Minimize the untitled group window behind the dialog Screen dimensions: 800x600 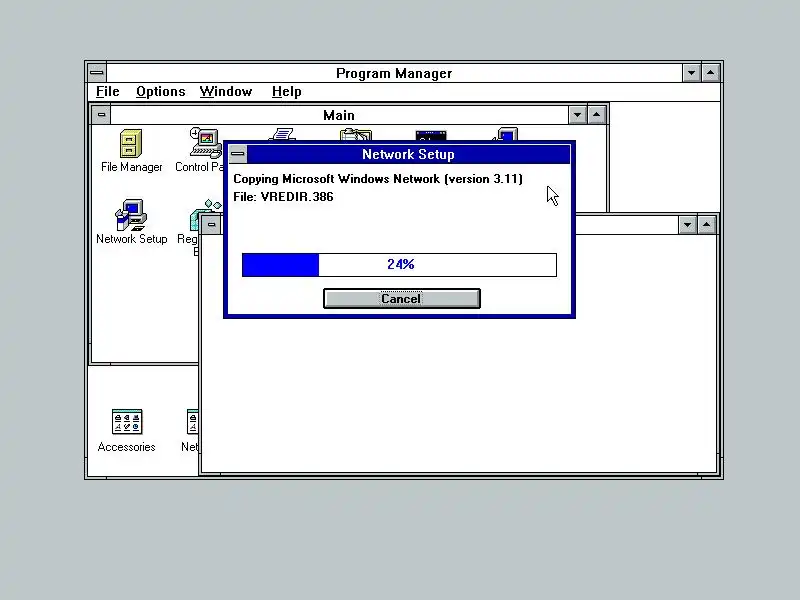pos(687,224)
